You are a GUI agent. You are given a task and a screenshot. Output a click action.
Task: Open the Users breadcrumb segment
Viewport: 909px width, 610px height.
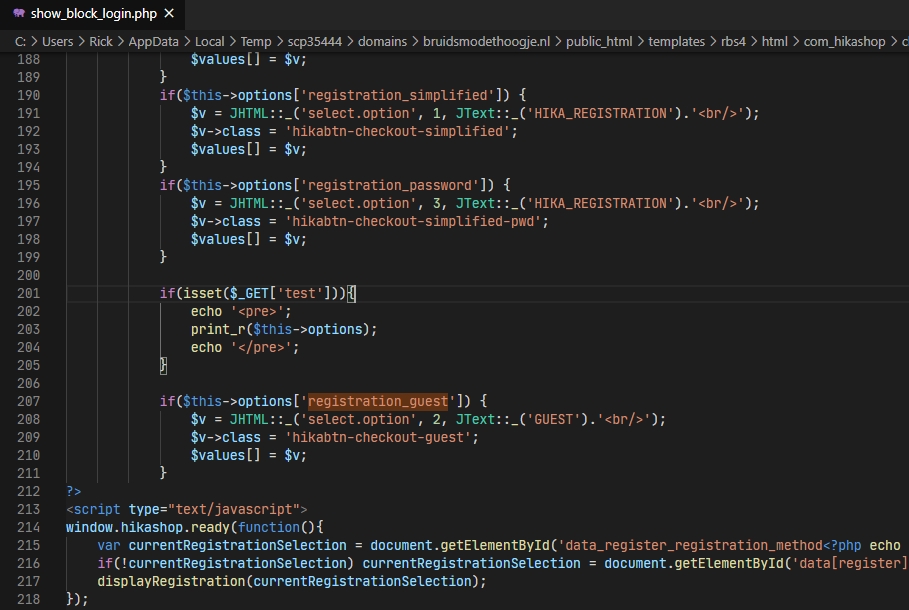[57, 42]
